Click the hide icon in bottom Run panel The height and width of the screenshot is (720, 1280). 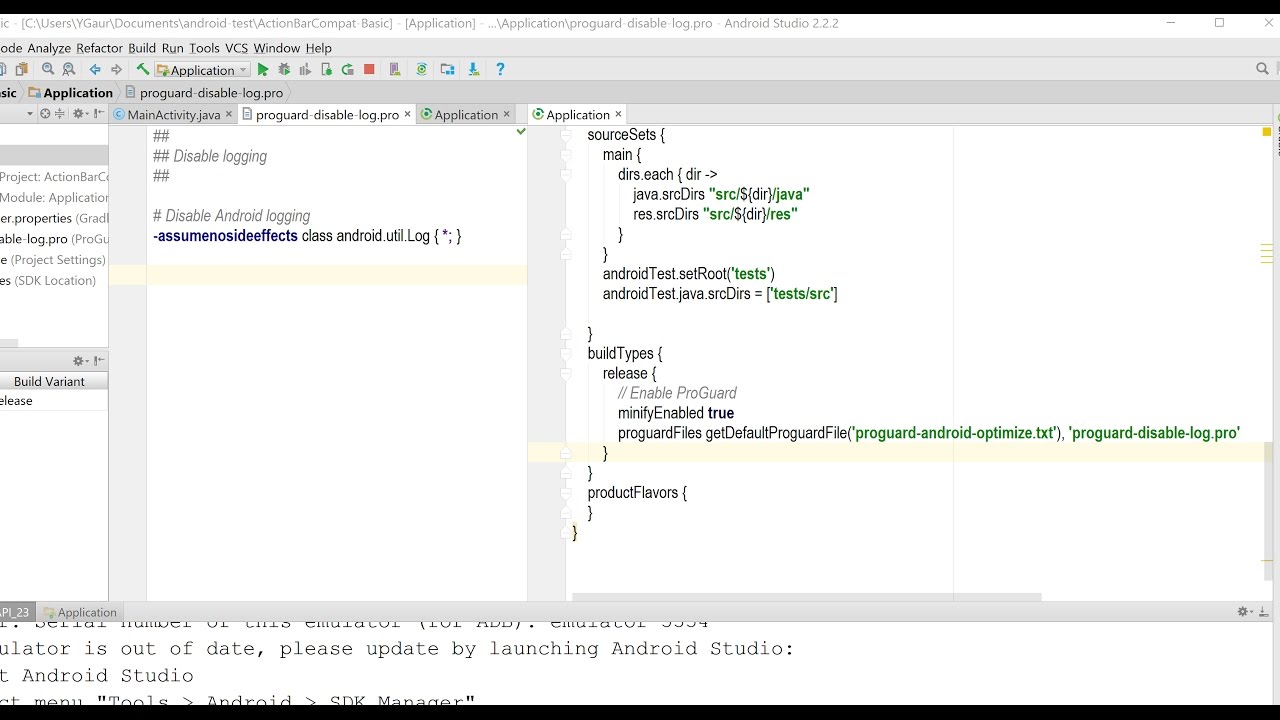1265,612
